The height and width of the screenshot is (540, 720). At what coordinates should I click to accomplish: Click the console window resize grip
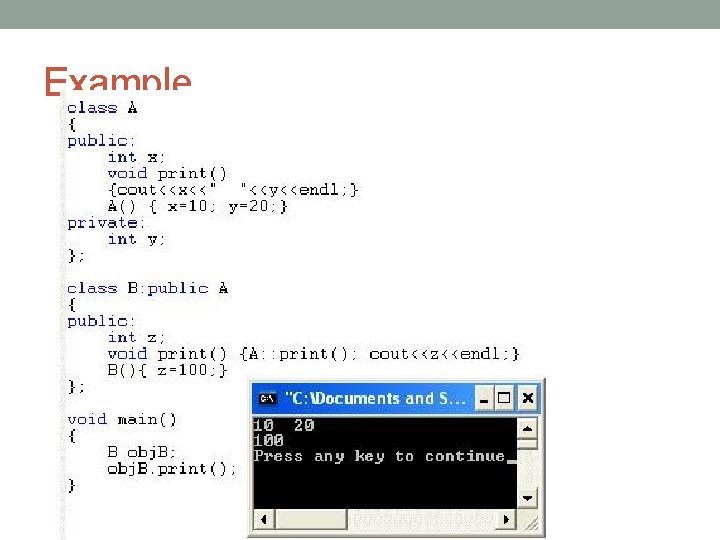[531, 523]
